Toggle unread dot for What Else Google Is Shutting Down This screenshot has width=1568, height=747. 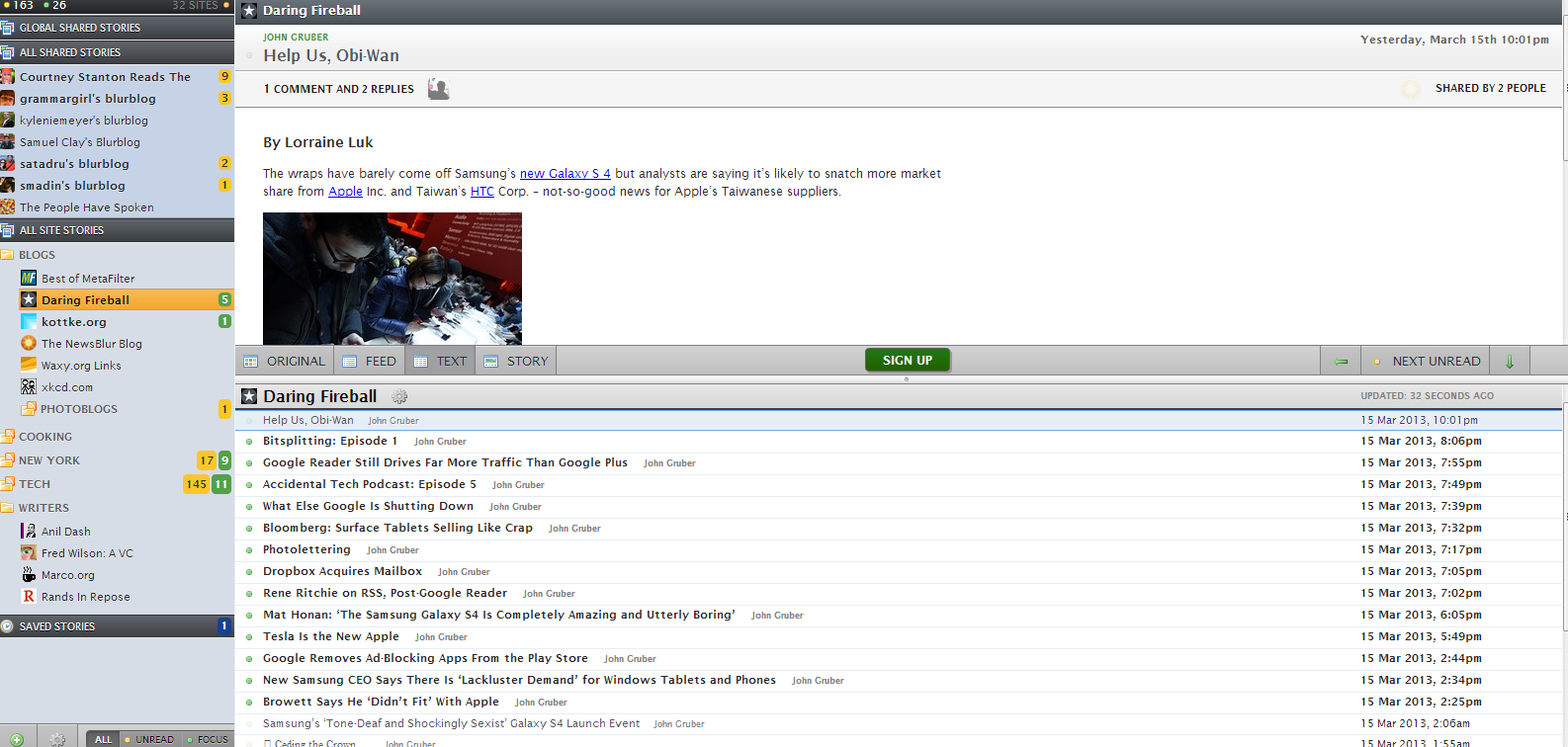click(249, 507)
